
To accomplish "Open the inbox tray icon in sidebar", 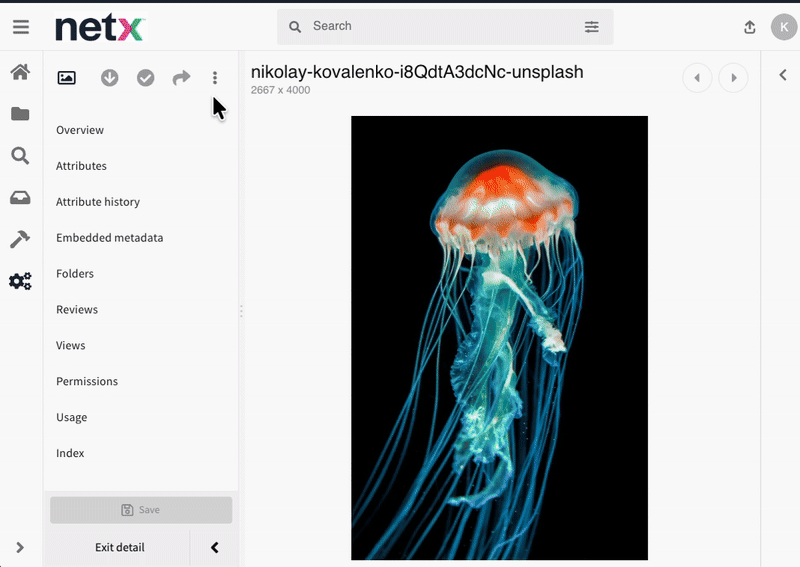I will tap(20, 198).
